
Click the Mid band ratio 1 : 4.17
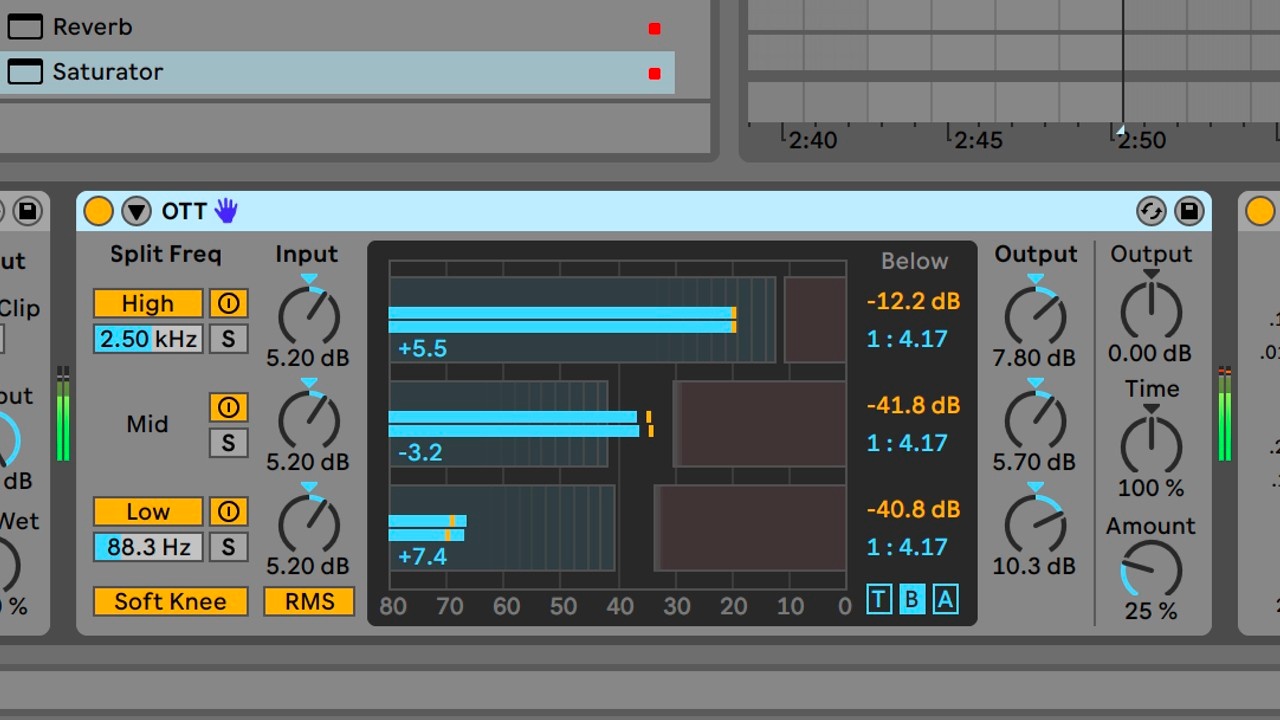click(907, 443)
